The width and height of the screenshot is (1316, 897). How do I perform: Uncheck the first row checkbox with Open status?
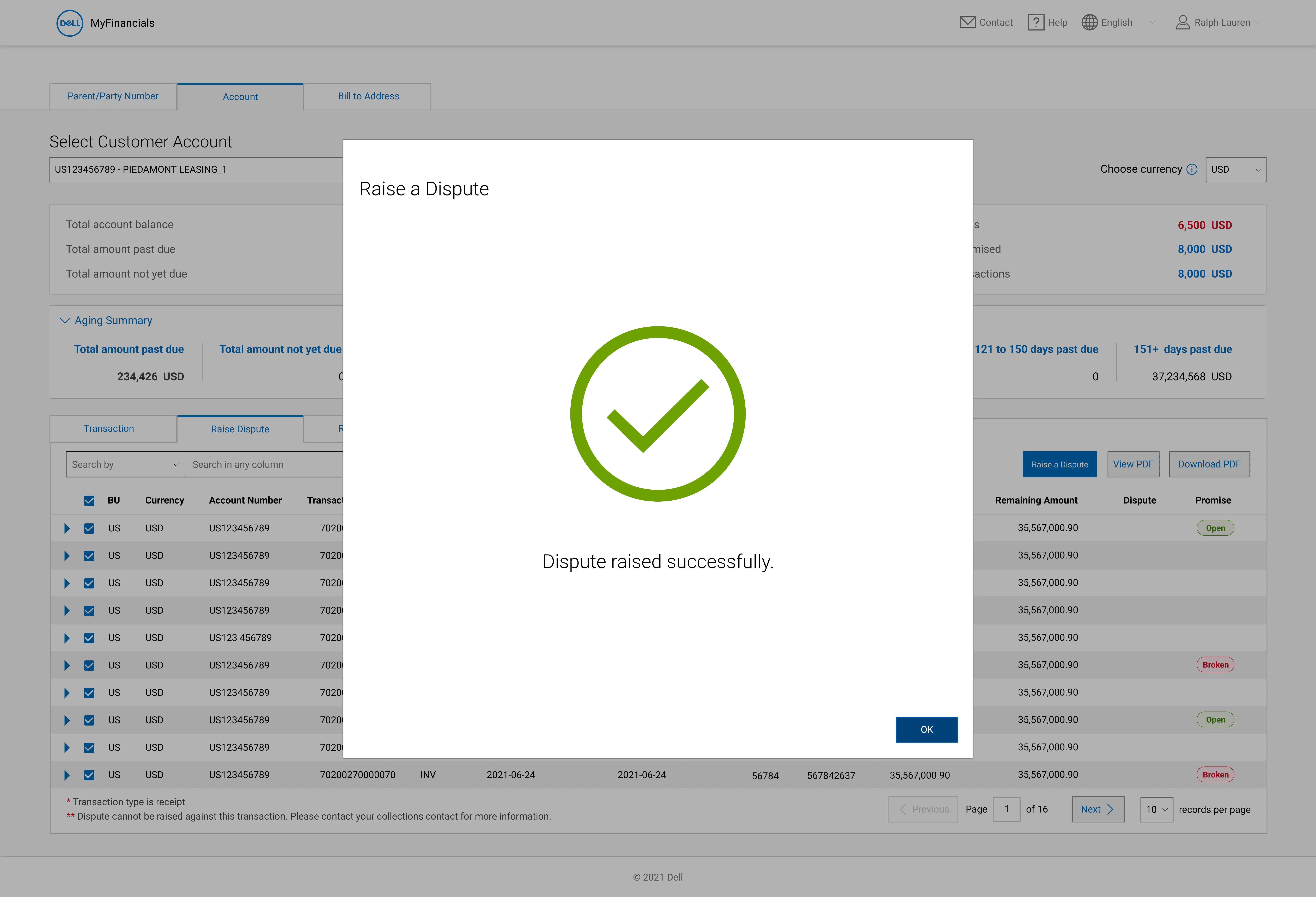click(x=89, y=528)
